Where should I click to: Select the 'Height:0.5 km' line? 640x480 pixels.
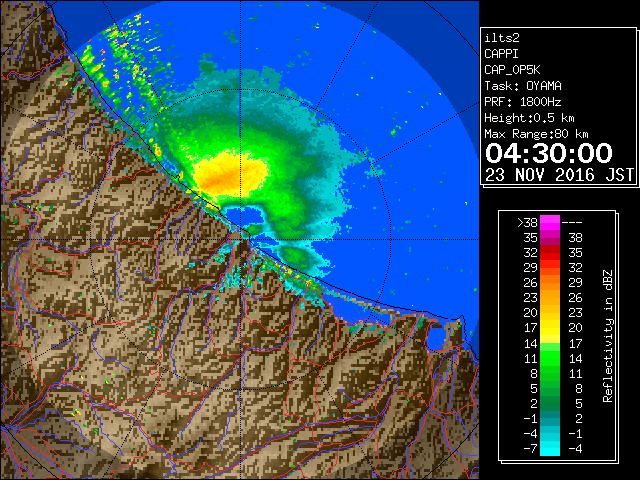[x=529, y=118]
